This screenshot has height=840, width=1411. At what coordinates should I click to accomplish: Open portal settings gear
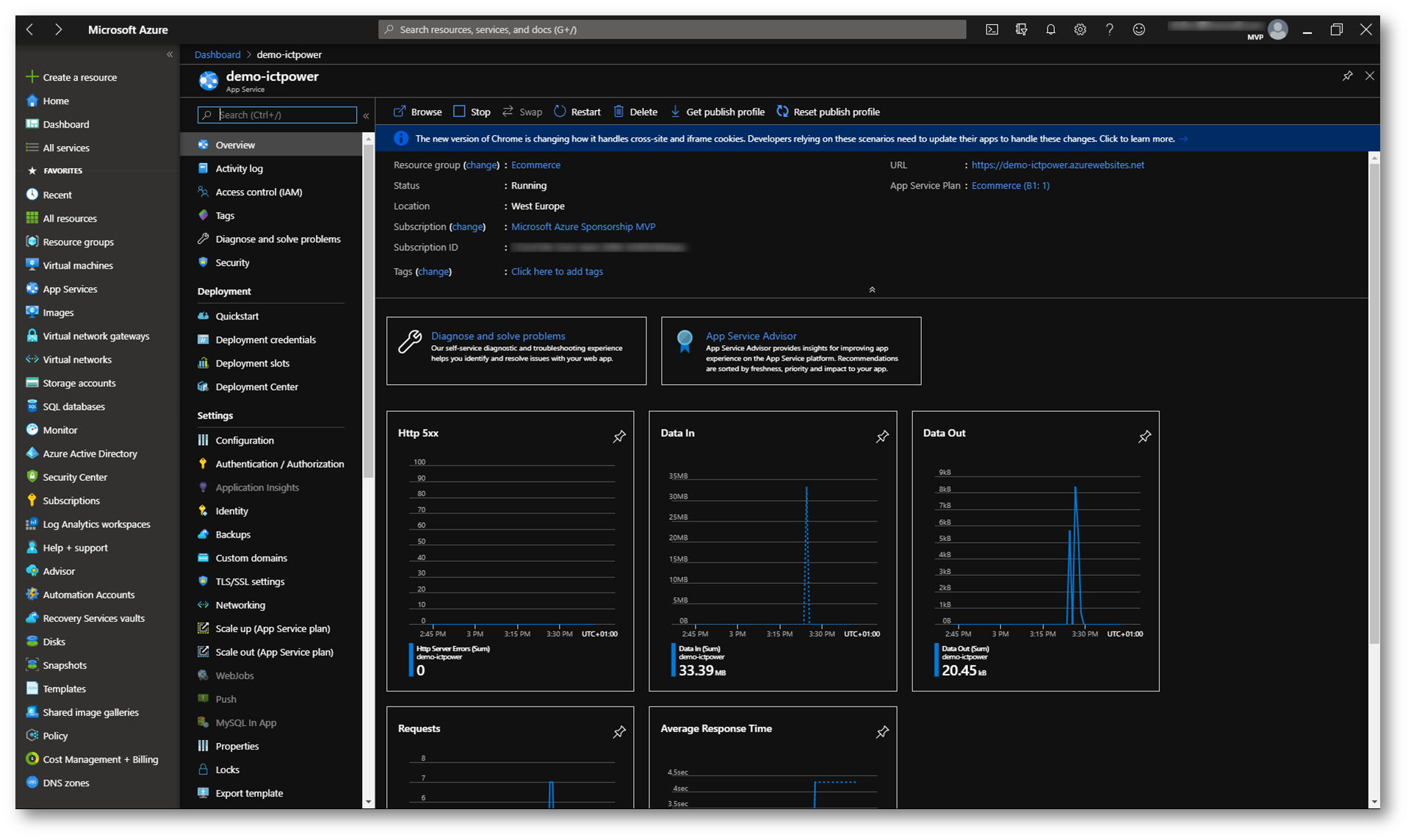coord(1080,29)
